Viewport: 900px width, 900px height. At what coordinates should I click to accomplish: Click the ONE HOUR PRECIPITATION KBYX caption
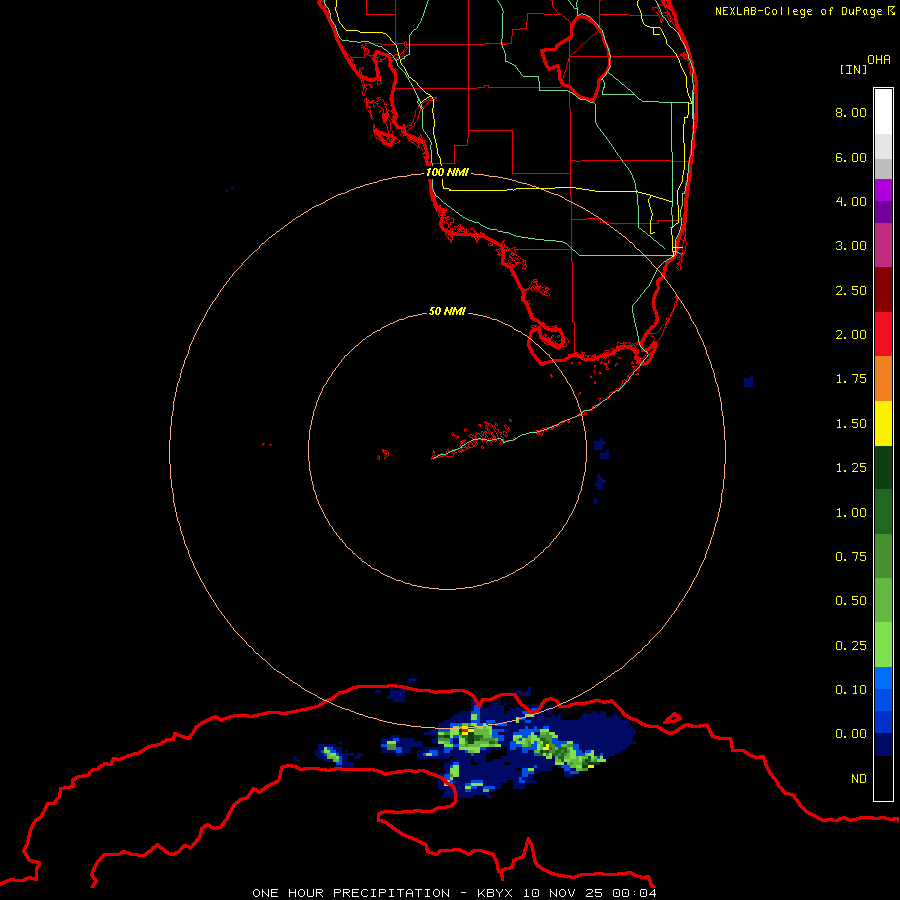click(x=454, y=893)
